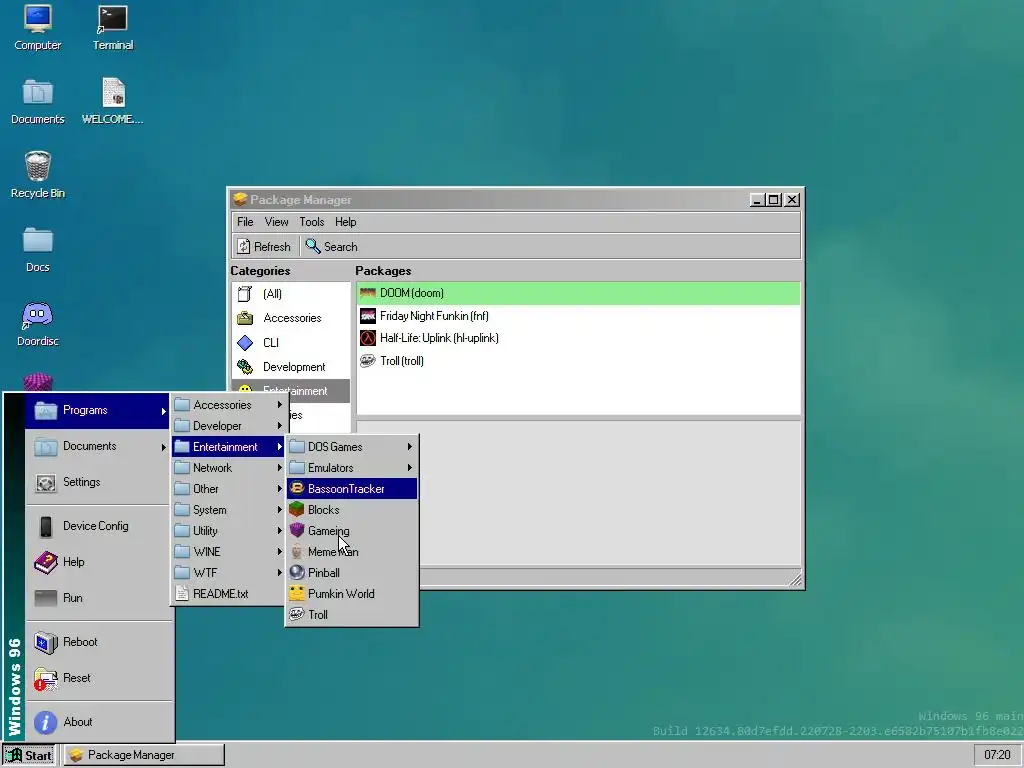The width and height of the screenshot is (1024, 768).
Task: Select the Half-Life: Uplink package
Action: 578,338
